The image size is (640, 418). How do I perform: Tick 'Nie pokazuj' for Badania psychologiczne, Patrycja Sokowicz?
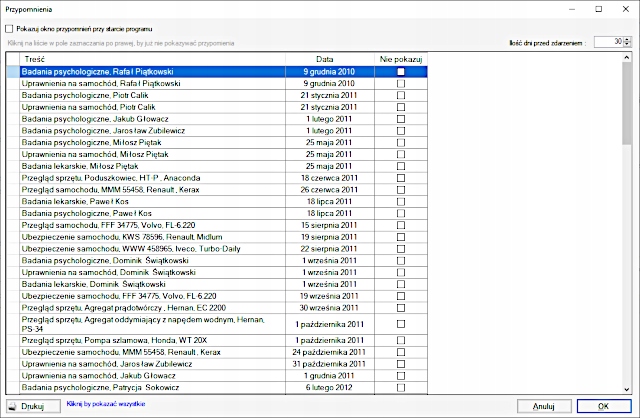[401, 388]
